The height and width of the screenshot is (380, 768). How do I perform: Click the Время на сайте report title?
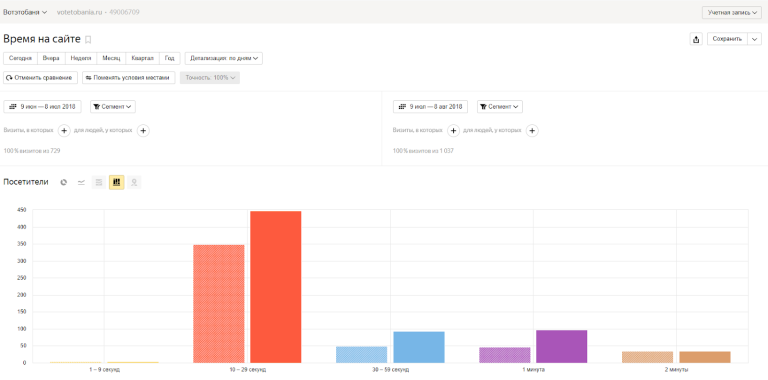point(42,39)
